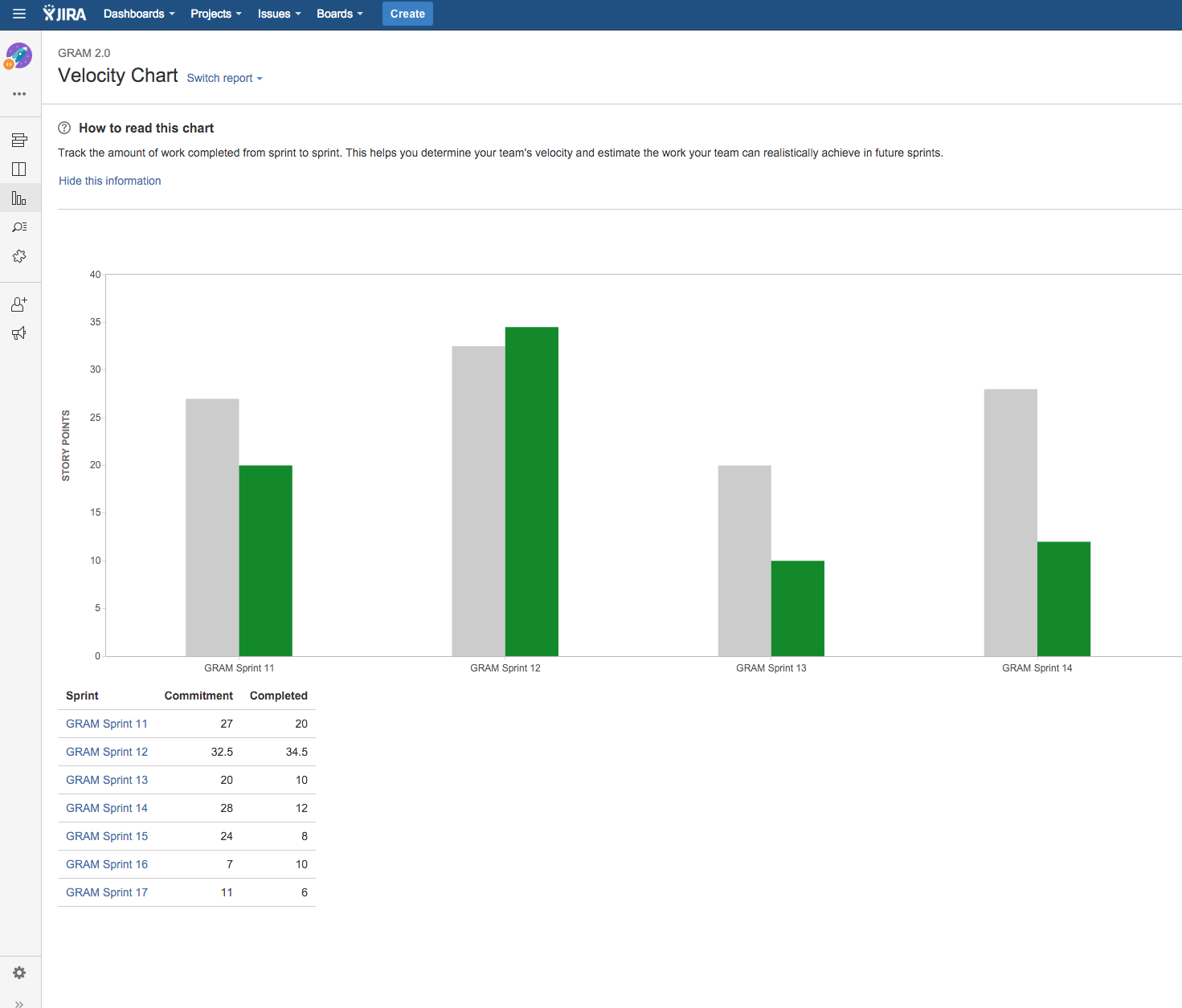Open the settings gear in sidebar
This screenshot has width=1182, height=1008.
(19, 973)
